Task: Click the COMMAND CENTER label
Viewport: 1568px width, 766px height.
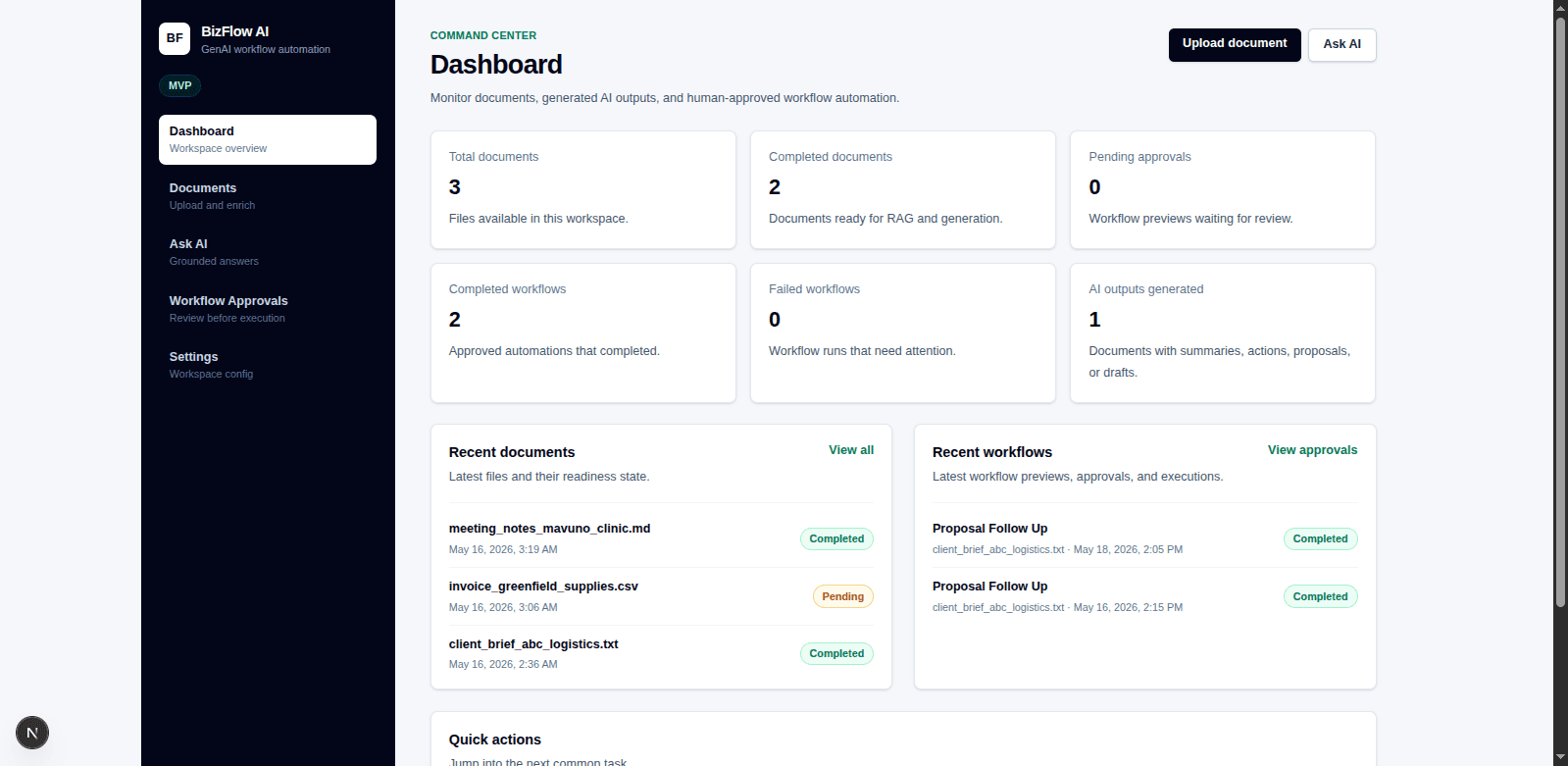Action: click(483, 35)
